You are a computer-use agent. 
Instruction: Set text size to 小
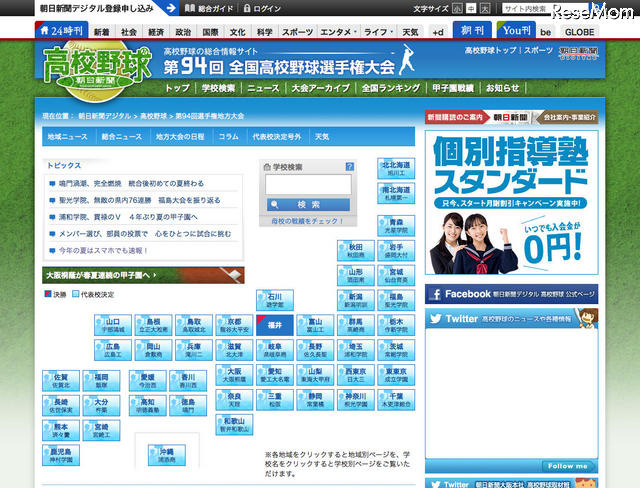(x=458, y=9)
